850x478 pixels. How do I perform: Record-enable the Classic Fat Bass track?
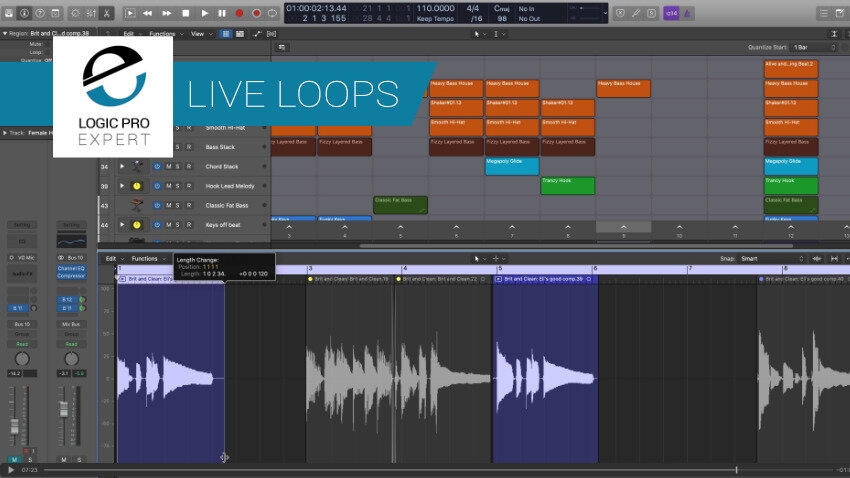tap(189, 205)
